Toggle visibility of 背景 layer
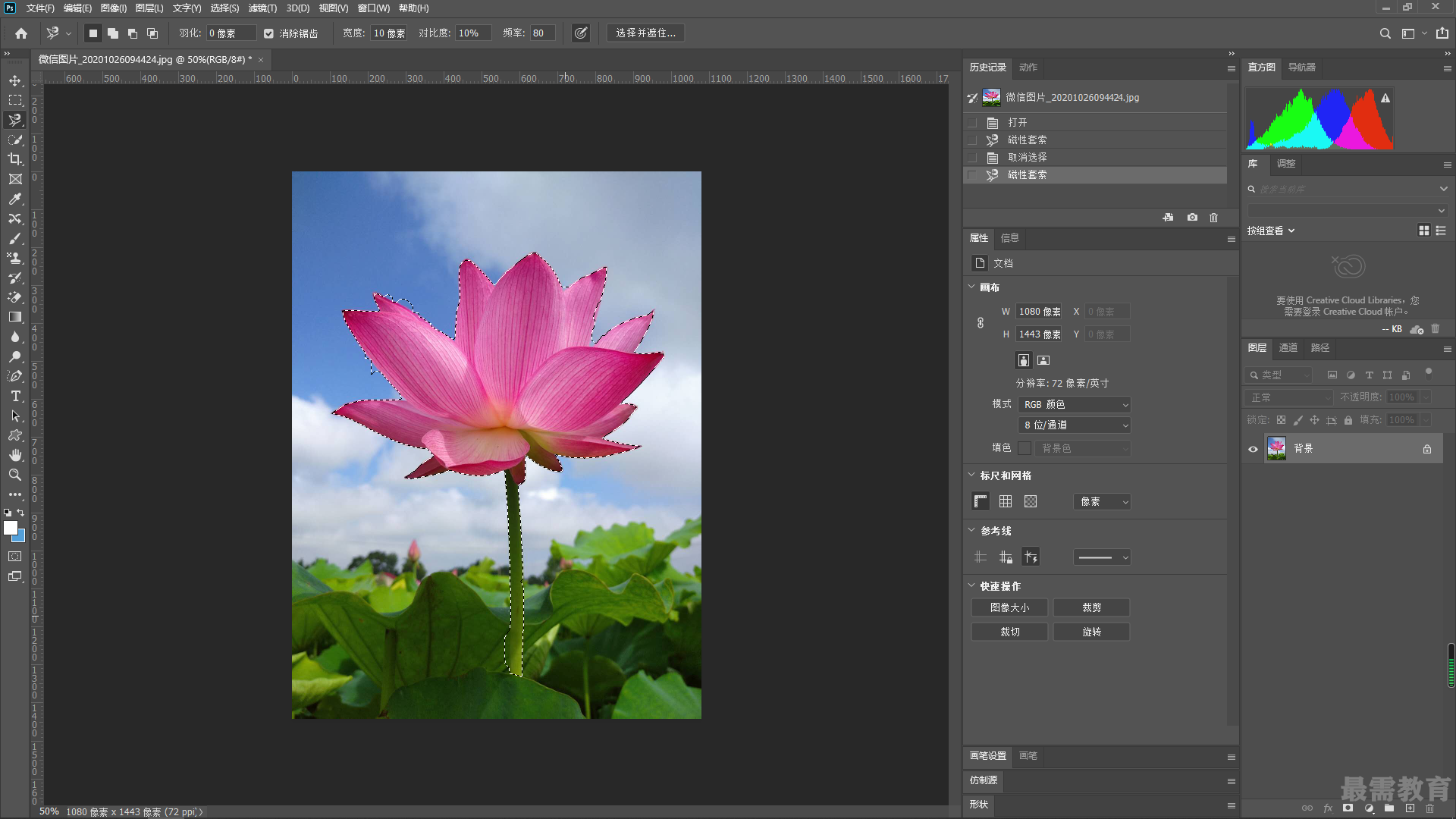Screen dimensions: 1456x819 click(1253, 449)
